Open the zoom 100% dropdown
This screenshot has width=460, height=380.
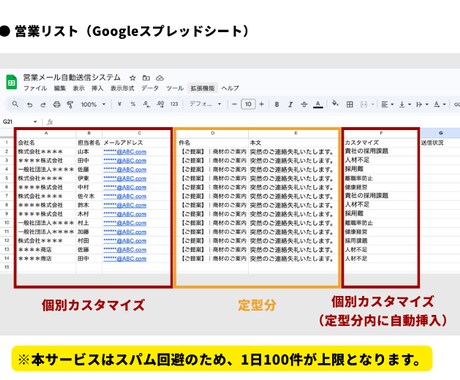click(93, 105)
